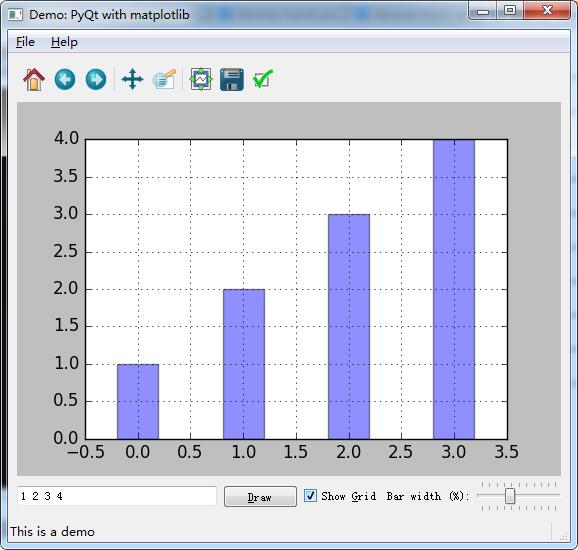578x550 pixels.
Task: Click the tallest bar at x equals 3.0
Action: (x=454, y=289)
